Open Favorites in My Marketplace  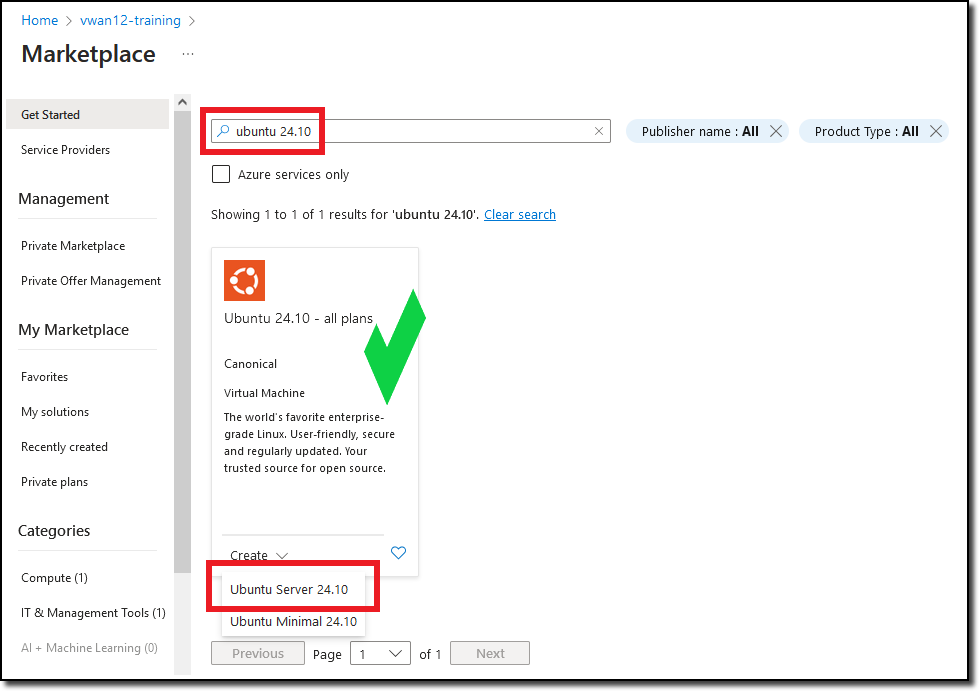tap(44, 377)
